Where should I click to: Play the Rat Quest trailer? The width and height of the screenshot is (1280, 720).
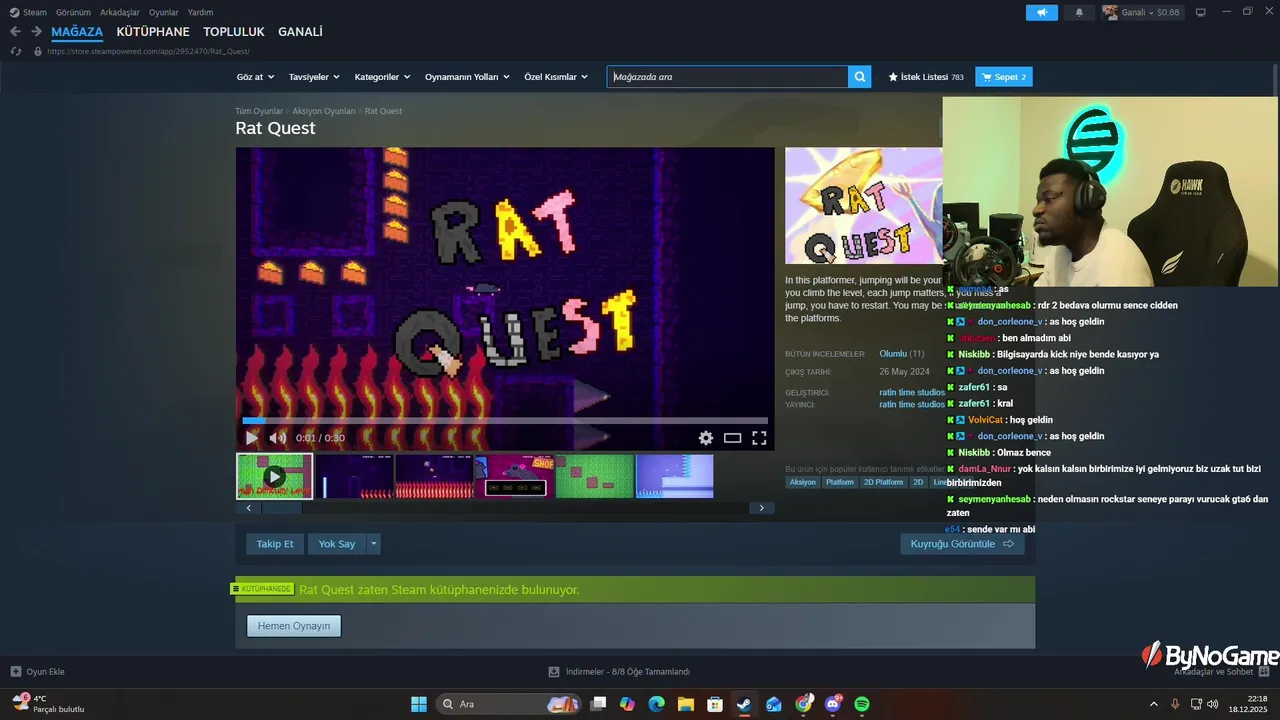point(252,438)
